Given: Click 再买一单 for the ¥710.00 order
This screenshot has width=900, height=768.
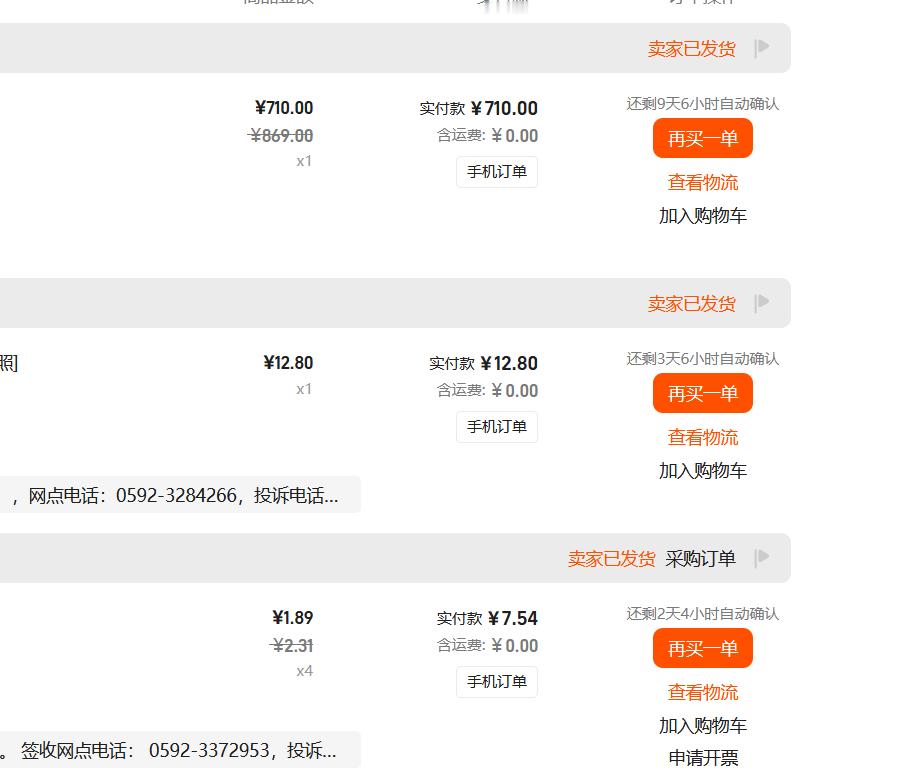Looking at the screenshot, I should 703,138.
